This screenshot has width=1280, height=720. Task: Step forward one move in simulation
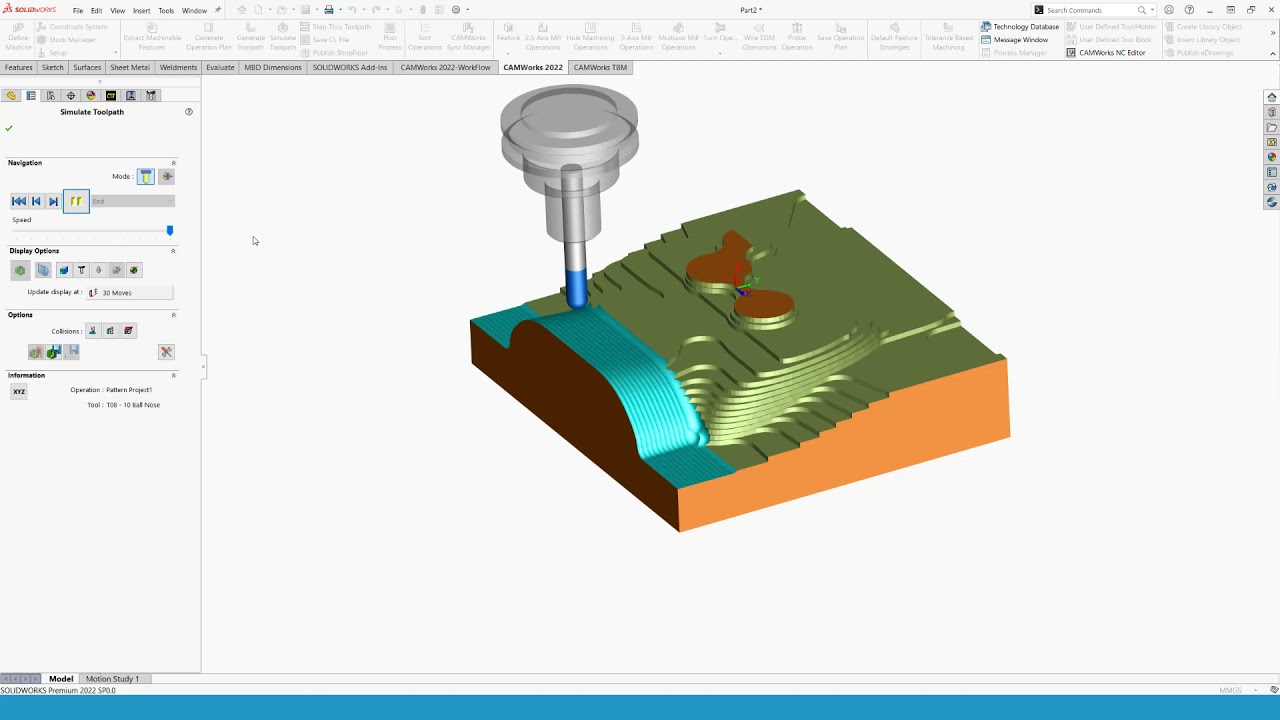point(53,201)
